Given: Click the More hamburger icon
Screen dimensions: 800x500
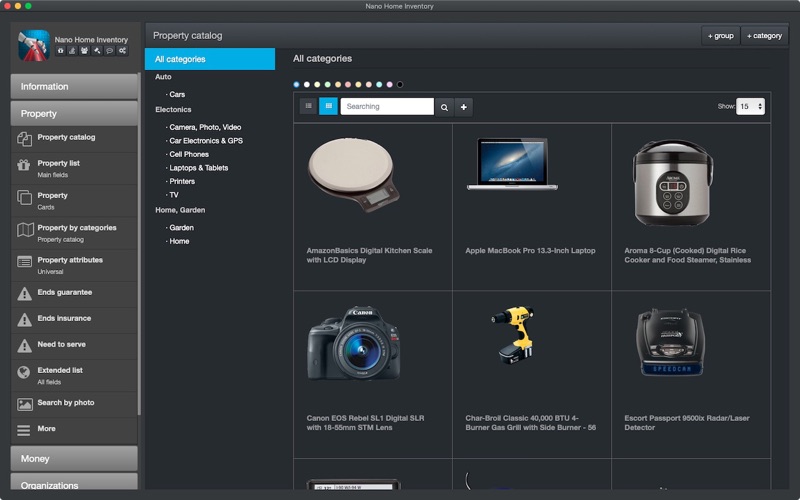Looking at the screenshot, I should coord(24,430).
